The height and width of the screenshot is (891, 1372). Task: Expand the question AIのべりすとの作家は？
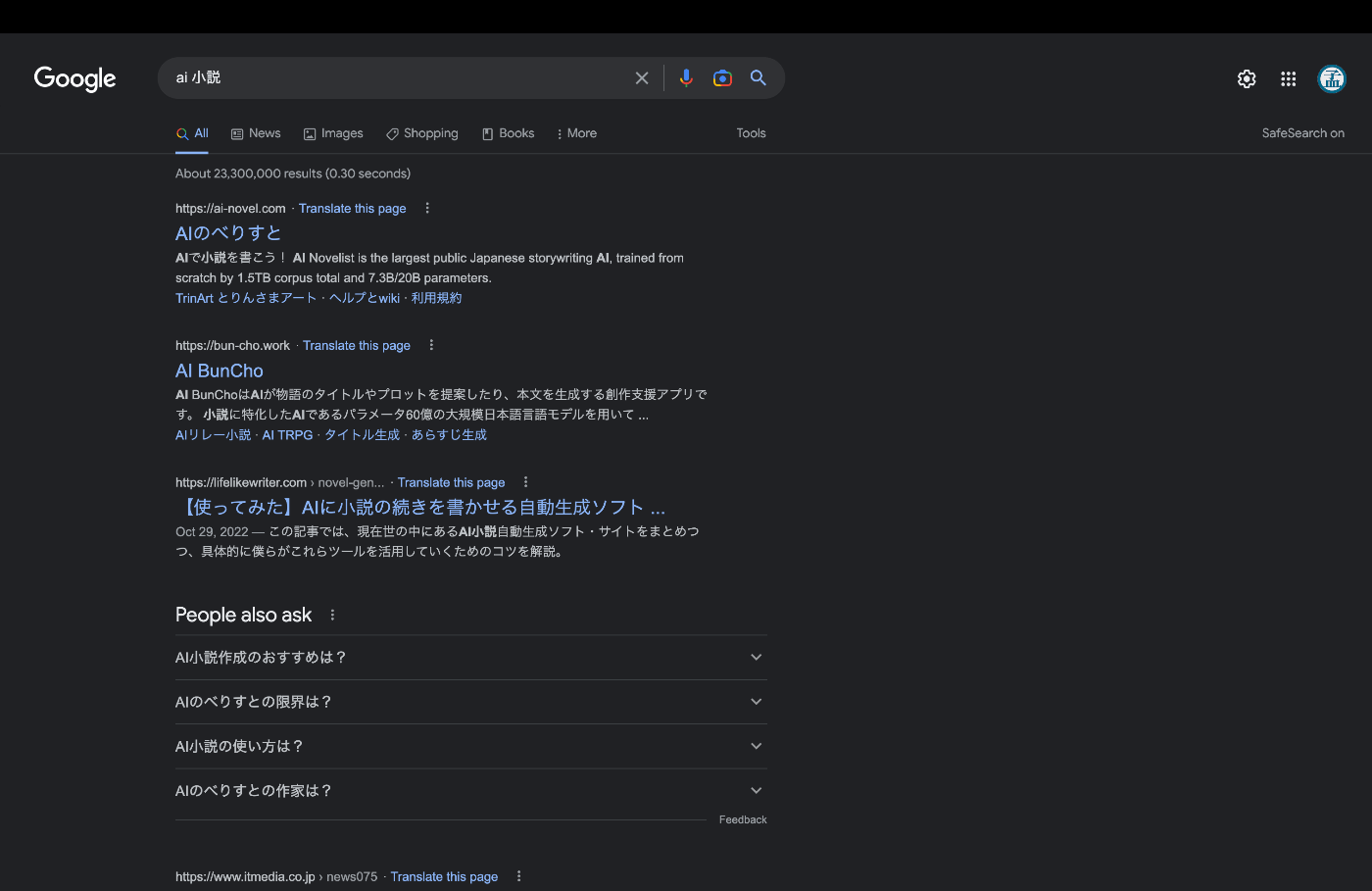tap(470, 791)
